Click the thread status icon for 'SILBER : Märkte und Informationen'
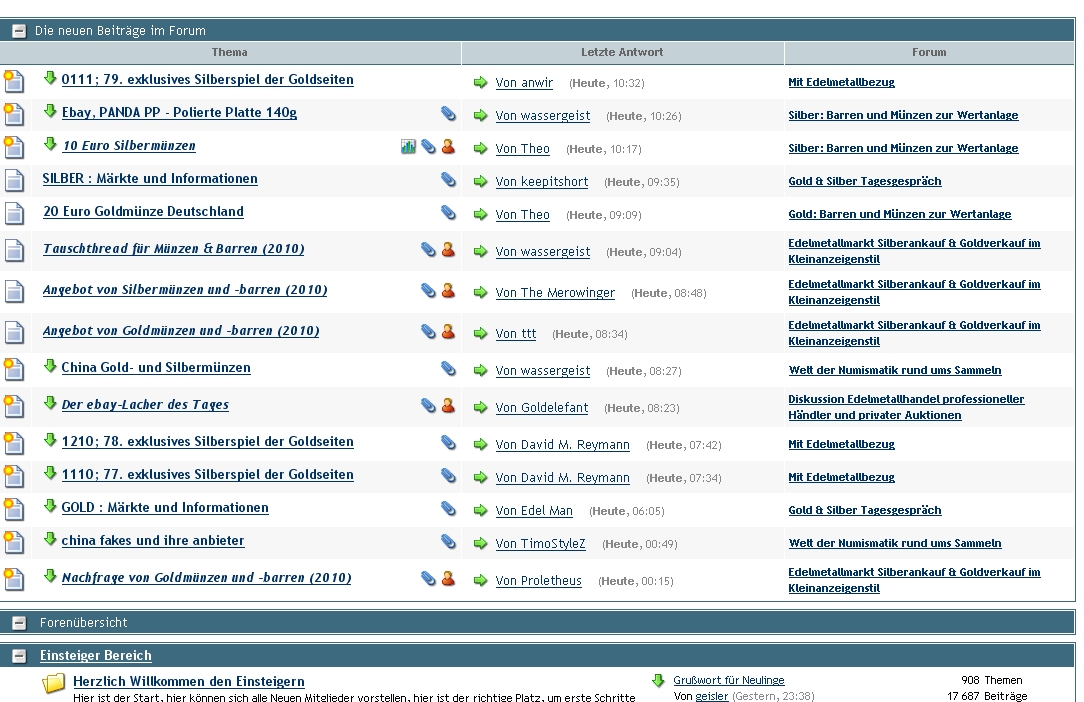The image size is (1084, 702). tap(15, 181)
